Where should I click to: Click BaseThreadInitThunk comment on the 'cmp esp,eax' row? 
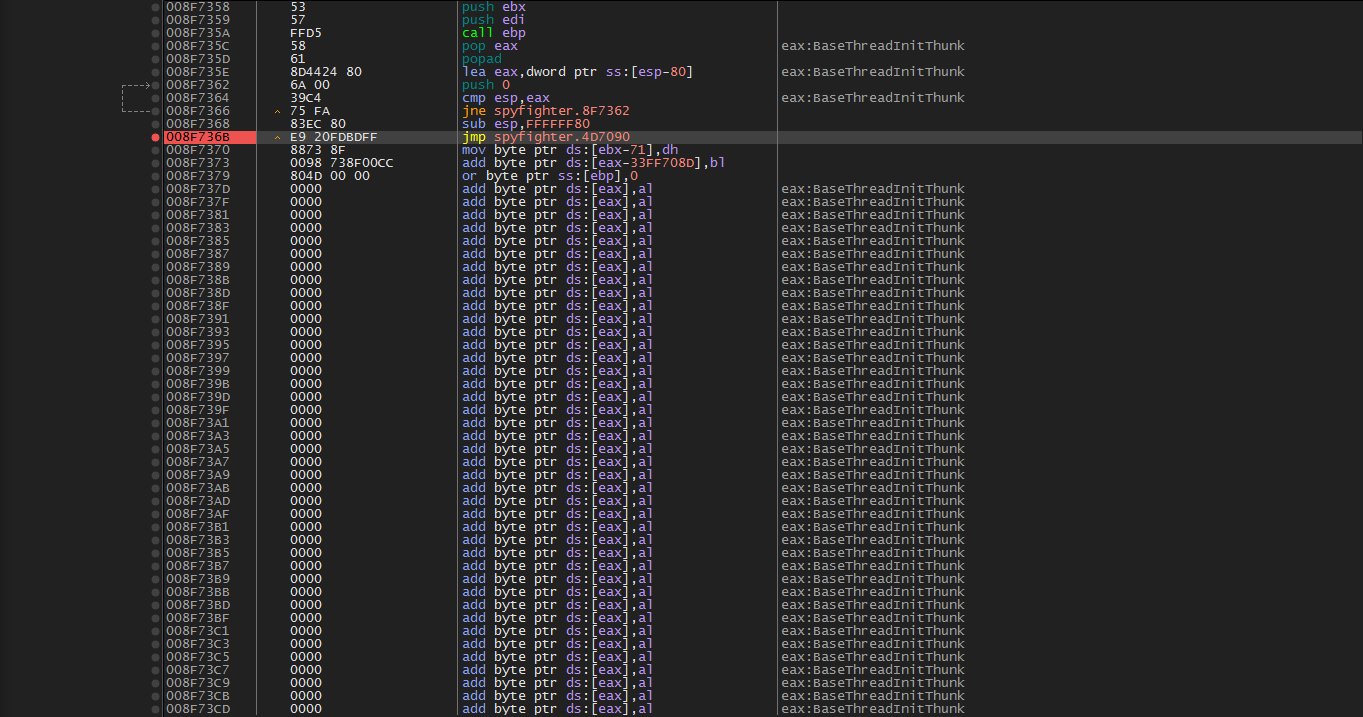[873, 98]
